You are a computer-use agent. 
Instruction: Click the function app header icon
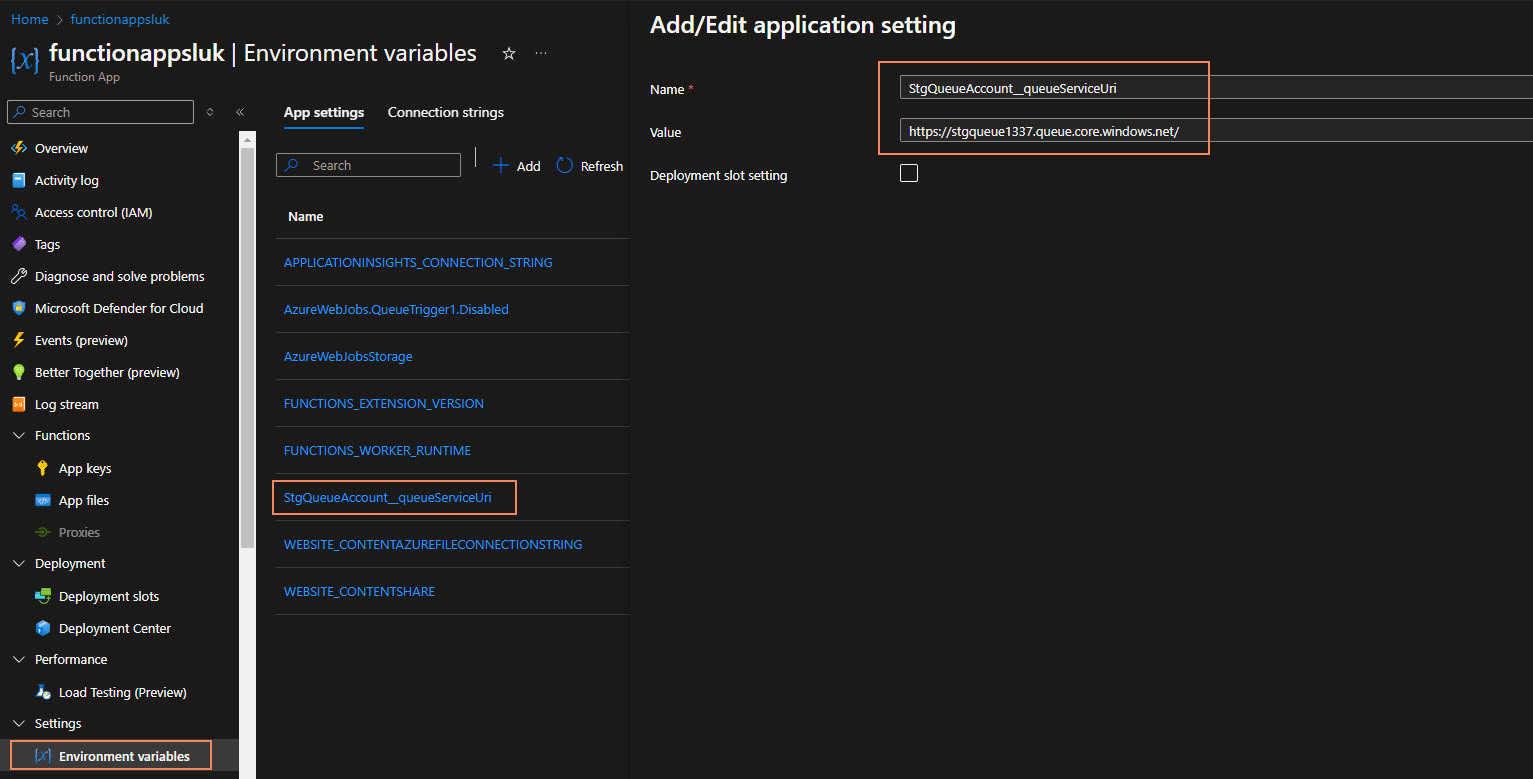pos(25,59)
